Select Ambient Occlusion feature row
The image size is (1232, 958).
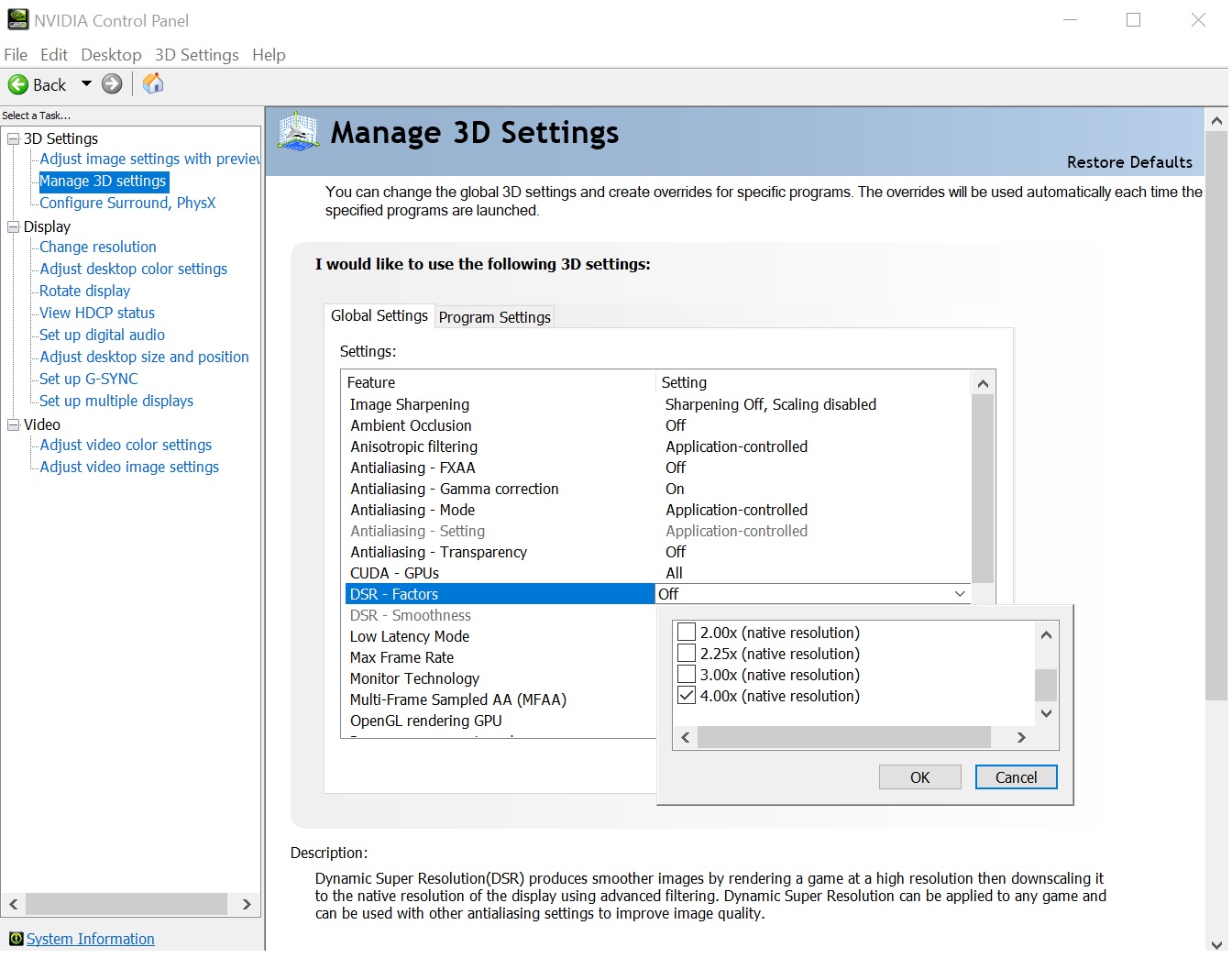pos(657,425)
